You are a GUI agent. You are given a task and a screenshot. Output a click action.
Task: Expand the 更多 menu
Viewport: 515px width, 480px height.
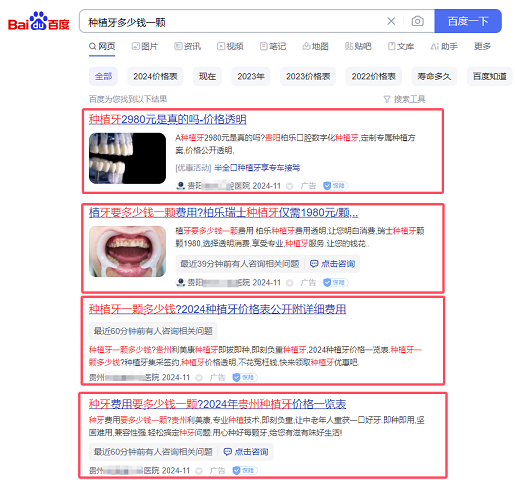(482, 46)
